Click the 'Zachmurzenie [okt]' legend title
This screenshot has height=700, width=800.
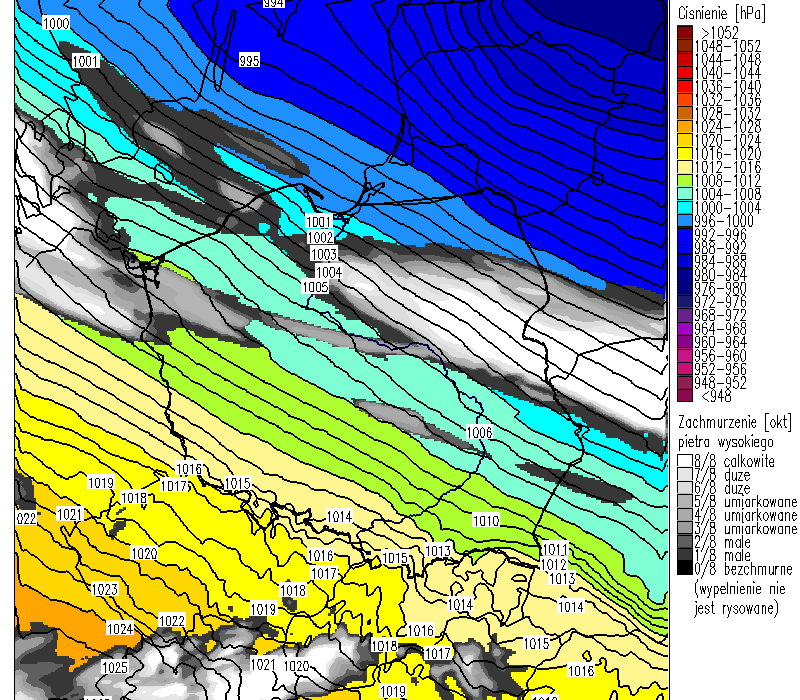click(x=735, y=422)
